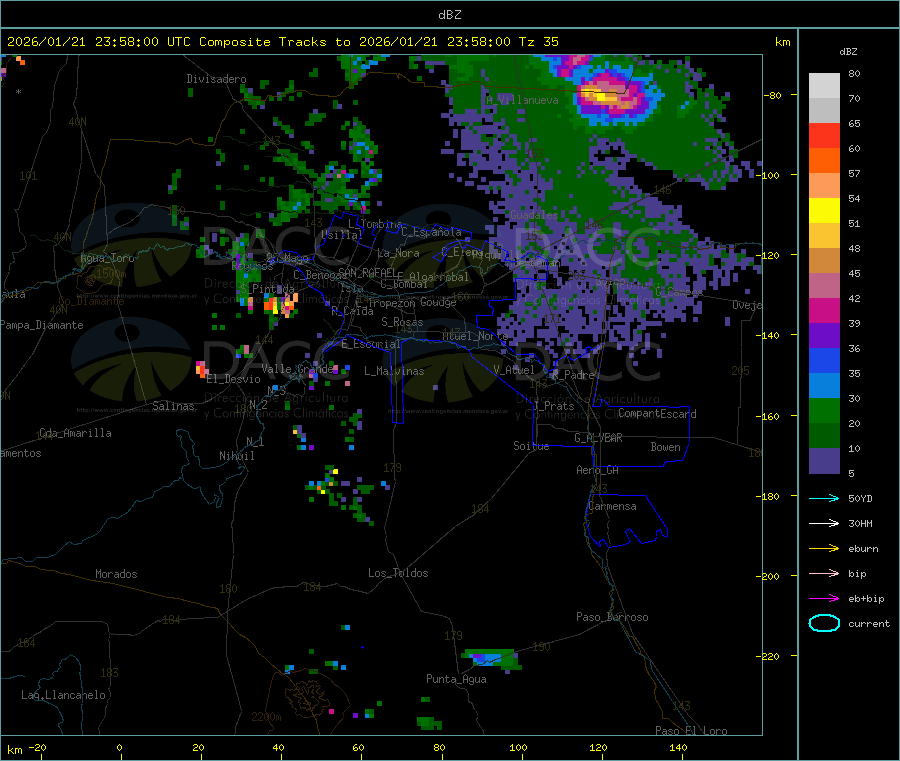
Task: Click the La_Nora map label
Action: click(x=398, y=253)
